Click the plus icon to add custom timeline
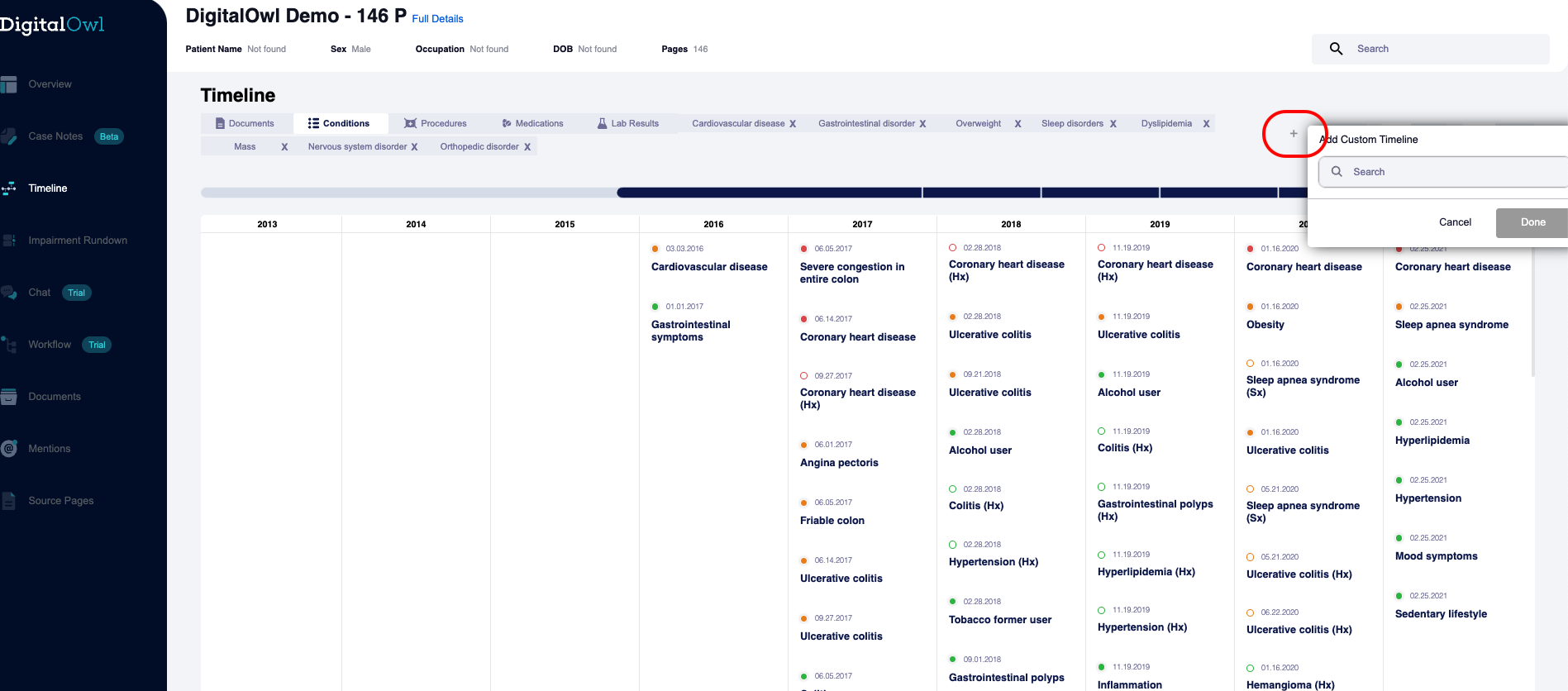Viewport: 1568px width, 691px height. tap(1294, 133)
